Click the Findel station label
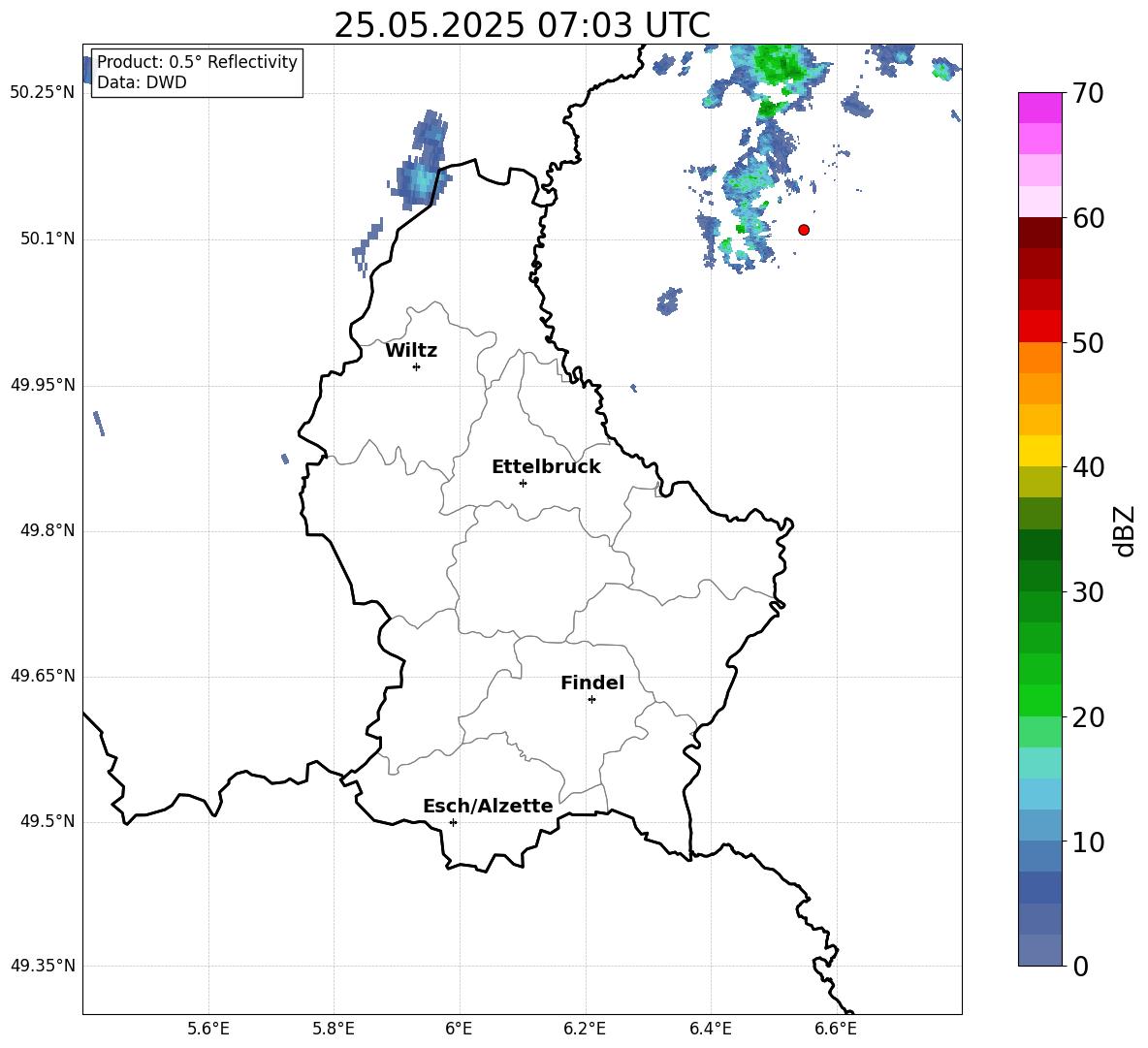The width and height of the screenshot is (1148, 1048). tap(592, 683)
